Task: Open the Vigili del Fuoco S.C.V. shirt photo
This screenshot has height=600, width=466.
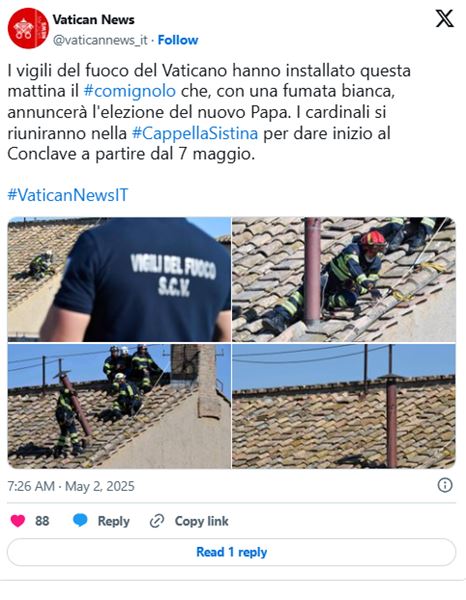Action: tap(119, 279)
